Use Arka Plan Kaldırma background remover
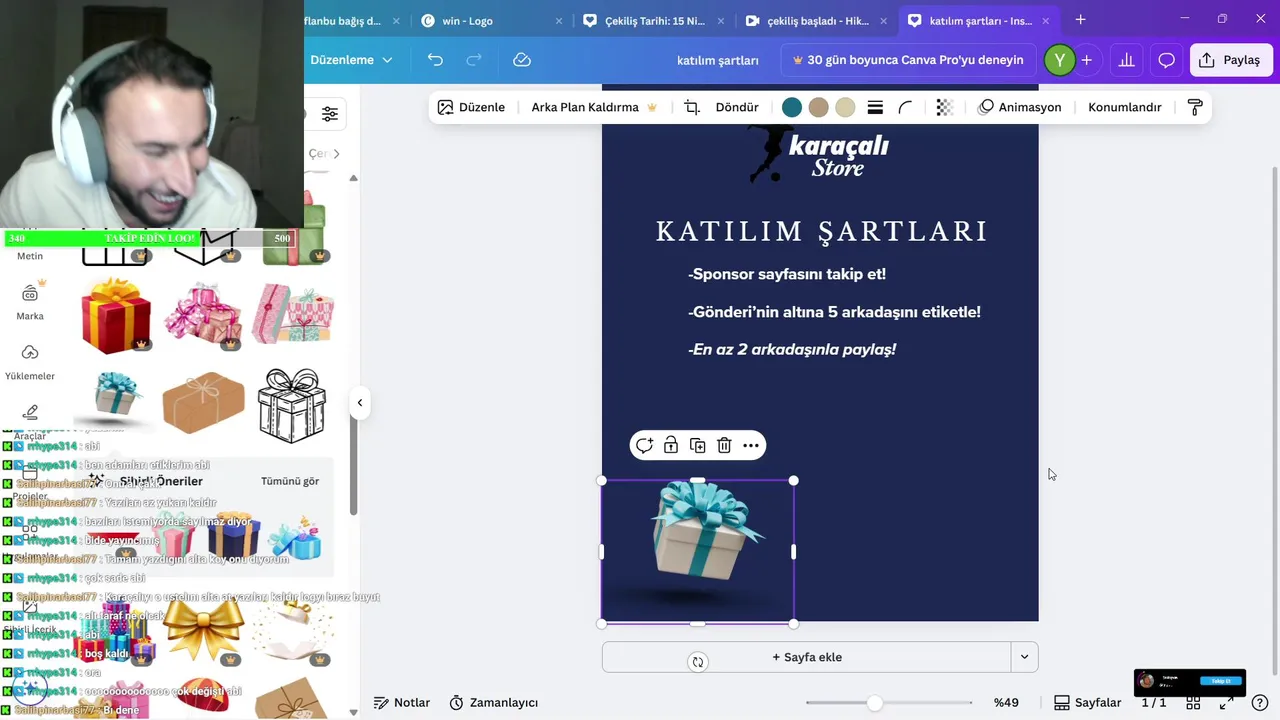 click(594, 107)
